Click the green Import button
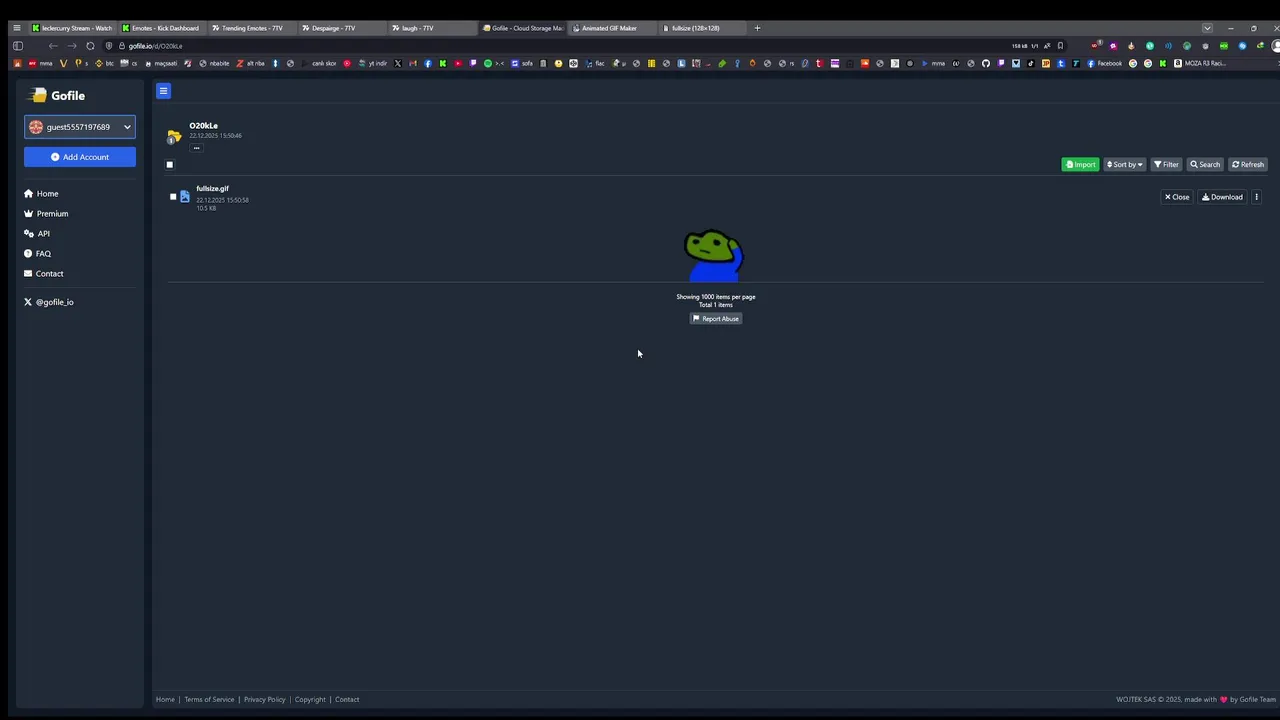Image resolution: width=1280 pixels, height=720 pixels. [x=1080, y=164]
